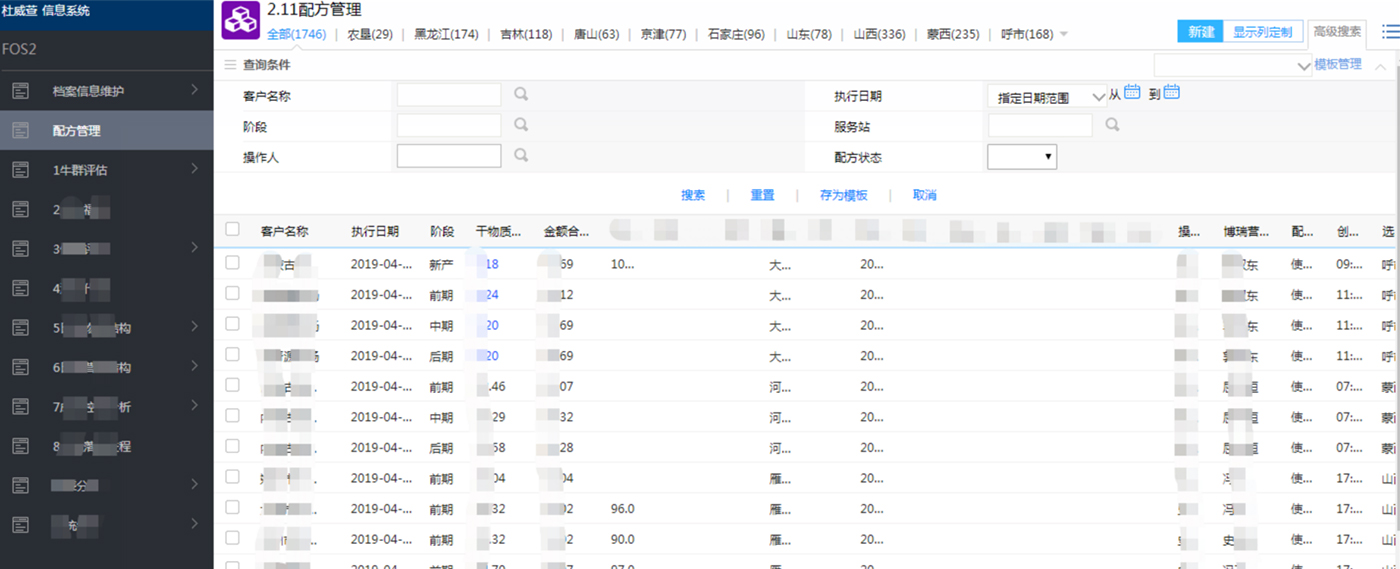The height and width of the screenshot is (569, 1400).
Task: Expand the 档案信息维护 sidebar menu chevron
Action: [x=195, y=91]
